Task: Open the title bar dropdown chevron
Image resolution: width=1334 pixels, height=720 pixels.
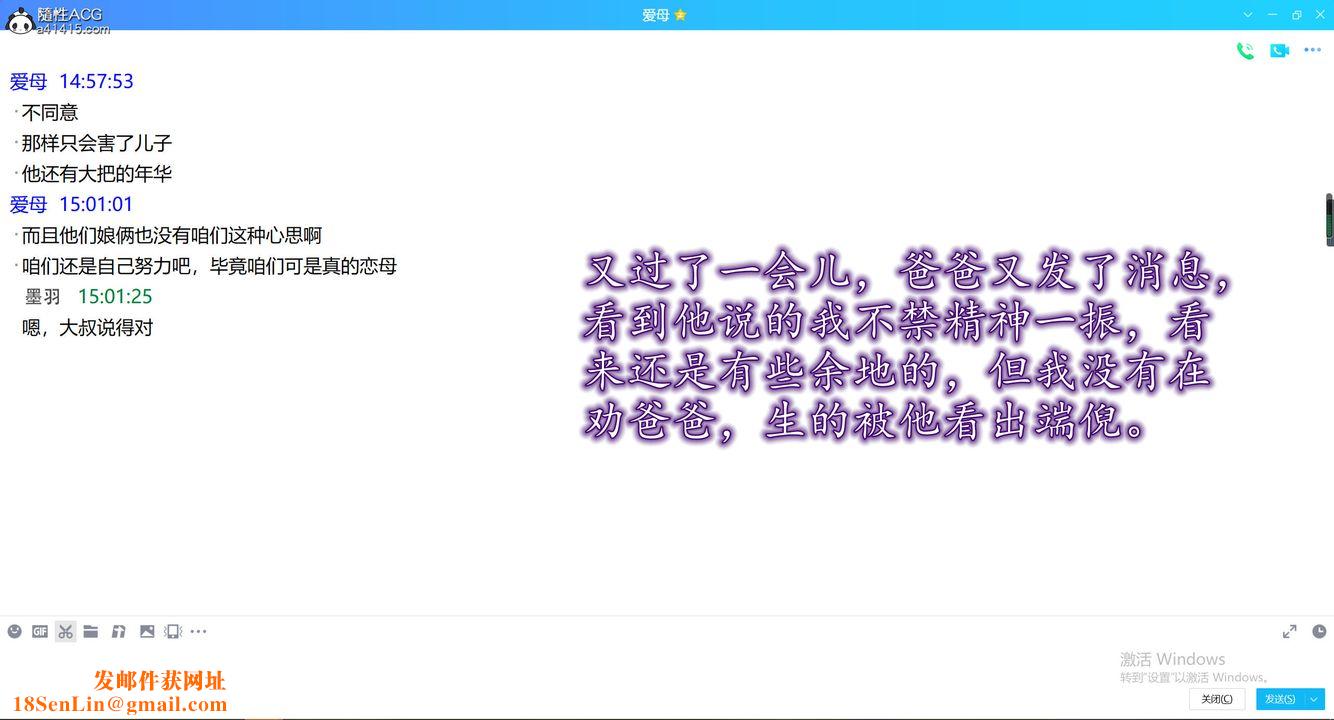Action: 1246,14
